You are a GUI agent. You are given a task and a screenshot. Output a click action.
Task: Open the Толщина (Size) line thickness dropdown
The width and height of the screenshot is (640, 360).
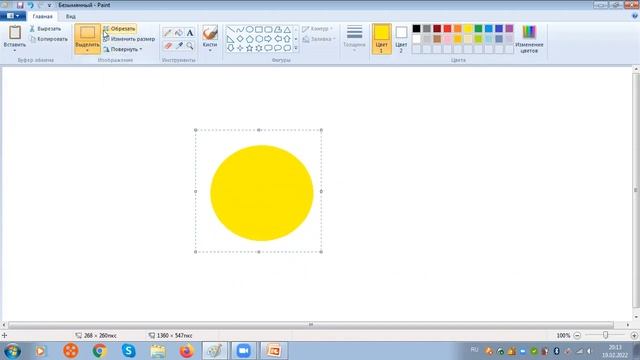tap(354, 38)
